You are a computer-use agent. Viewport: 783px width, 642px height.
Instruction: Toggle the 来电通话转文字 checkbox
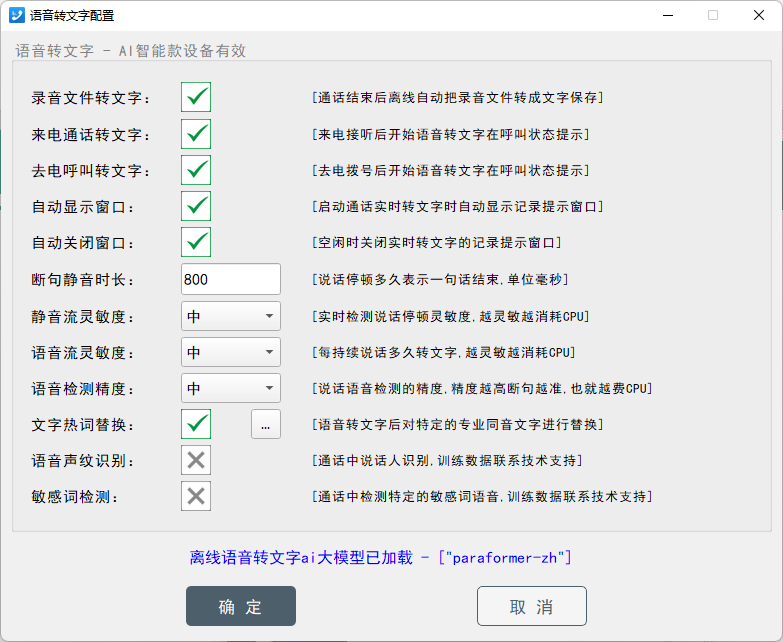196,134
